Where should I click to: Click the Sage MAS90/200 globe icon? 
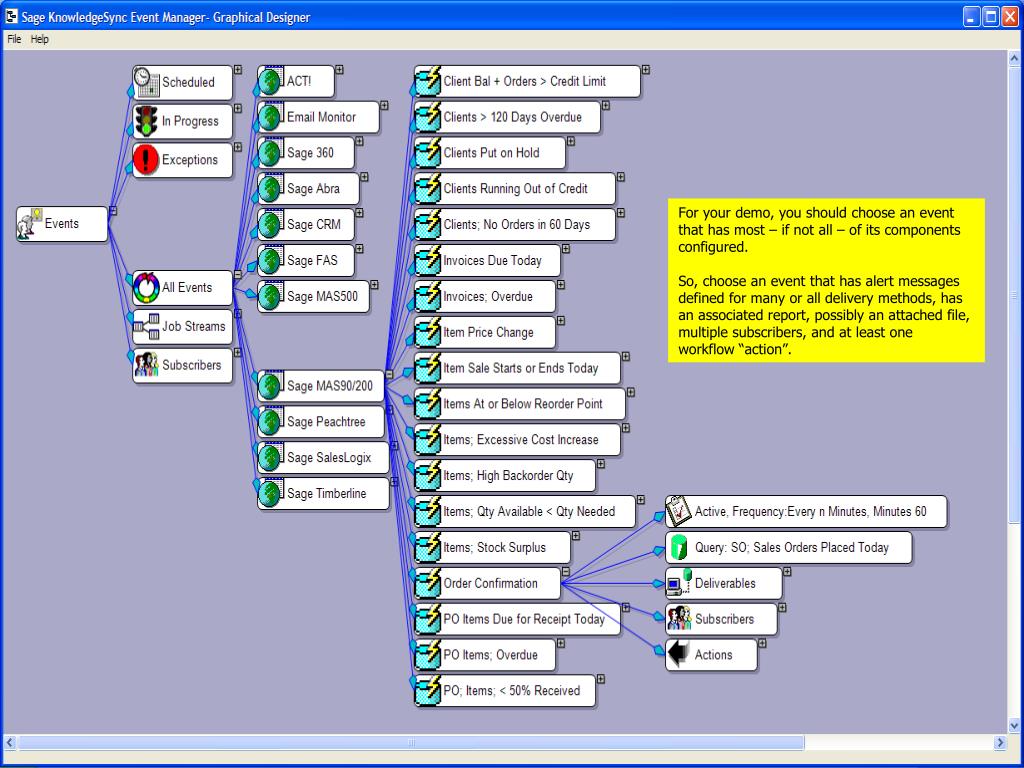pyautogui.click(x=270, y=386)
